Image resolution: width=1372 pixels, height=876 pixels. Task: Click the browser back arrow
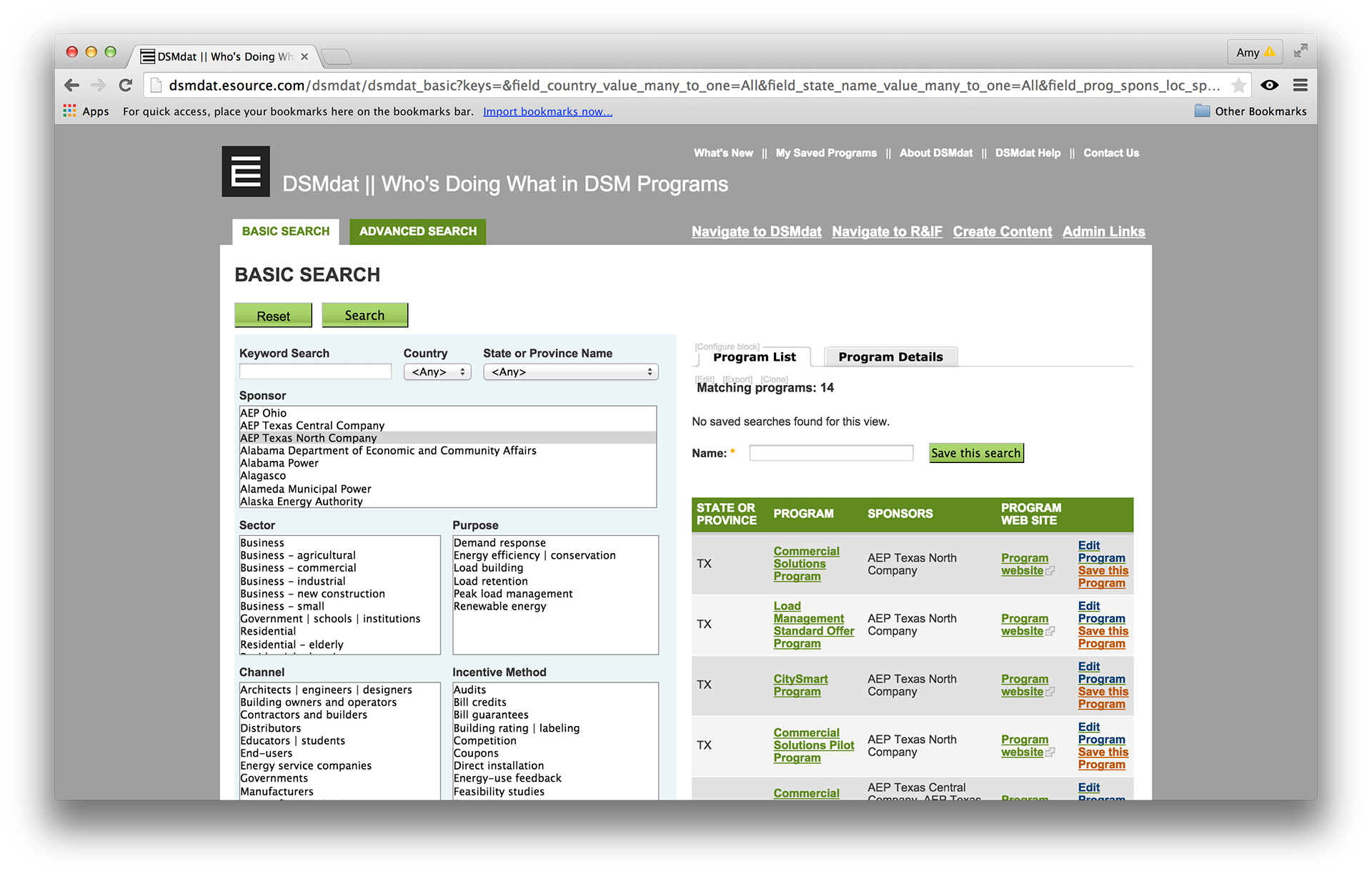pyautogui.click(x=71, y=86)
